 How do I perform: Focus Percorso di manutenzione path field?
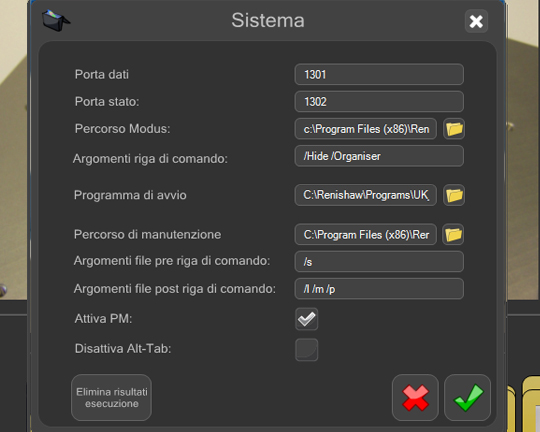point(366,235)
